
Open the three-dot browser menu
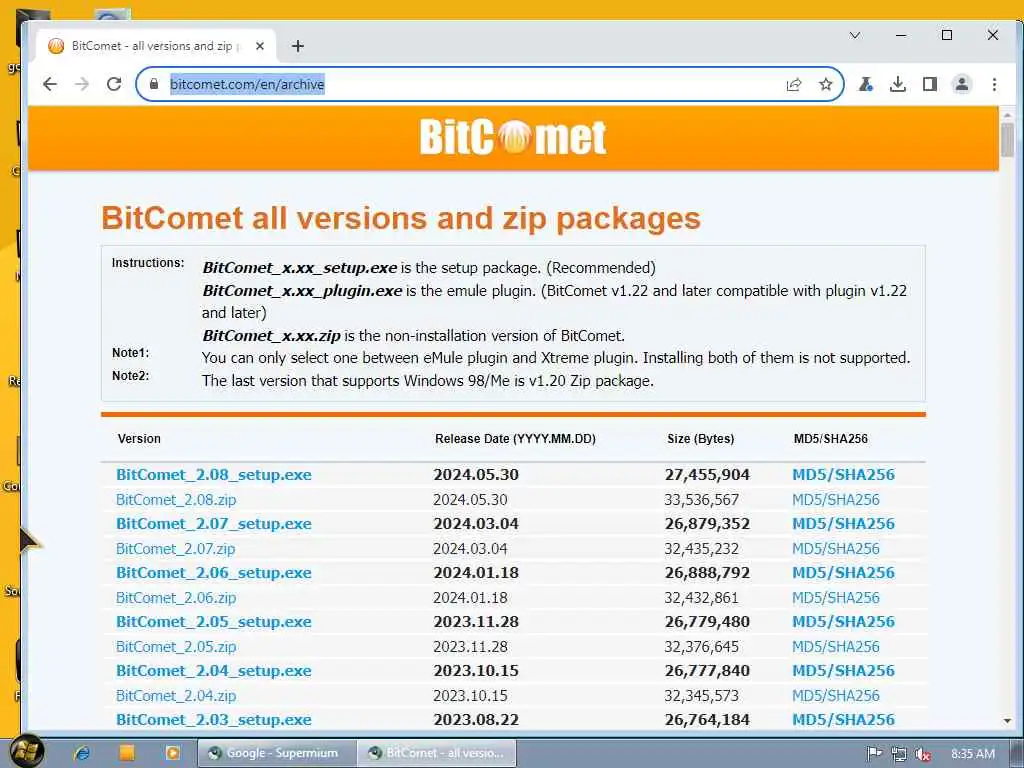(994, 84)
